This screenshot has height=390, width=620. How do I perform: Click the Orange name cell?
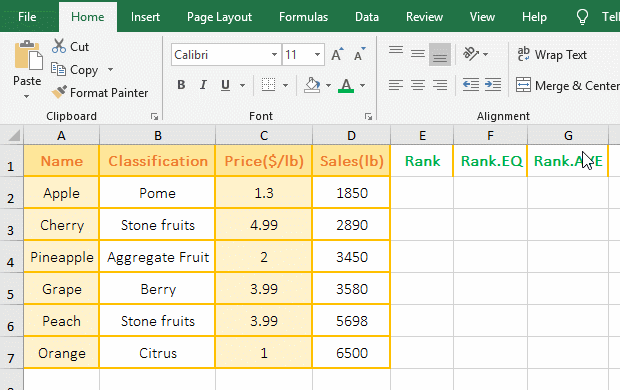[x=61, y=353]
